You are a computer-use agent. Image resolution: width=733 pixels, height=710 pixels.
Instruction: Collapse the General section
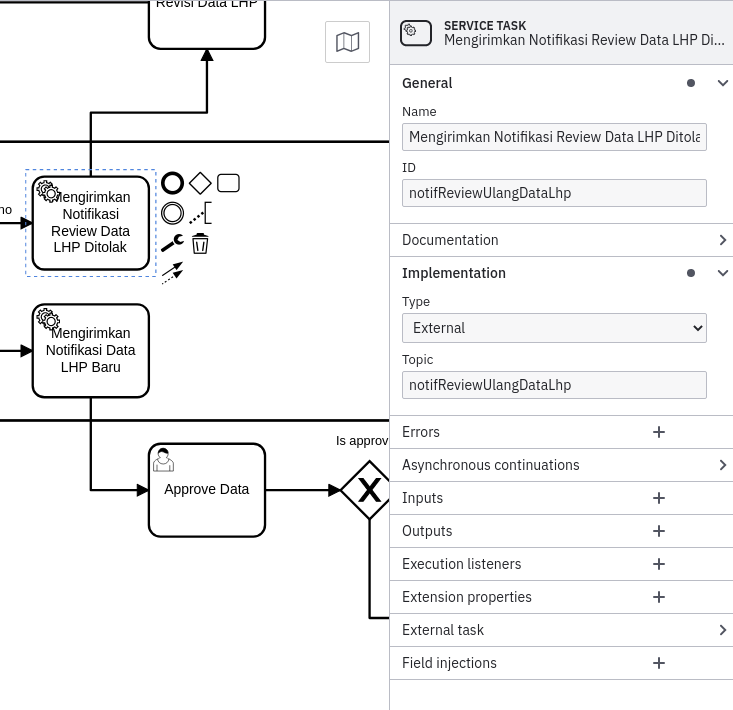tap(723, 83)
